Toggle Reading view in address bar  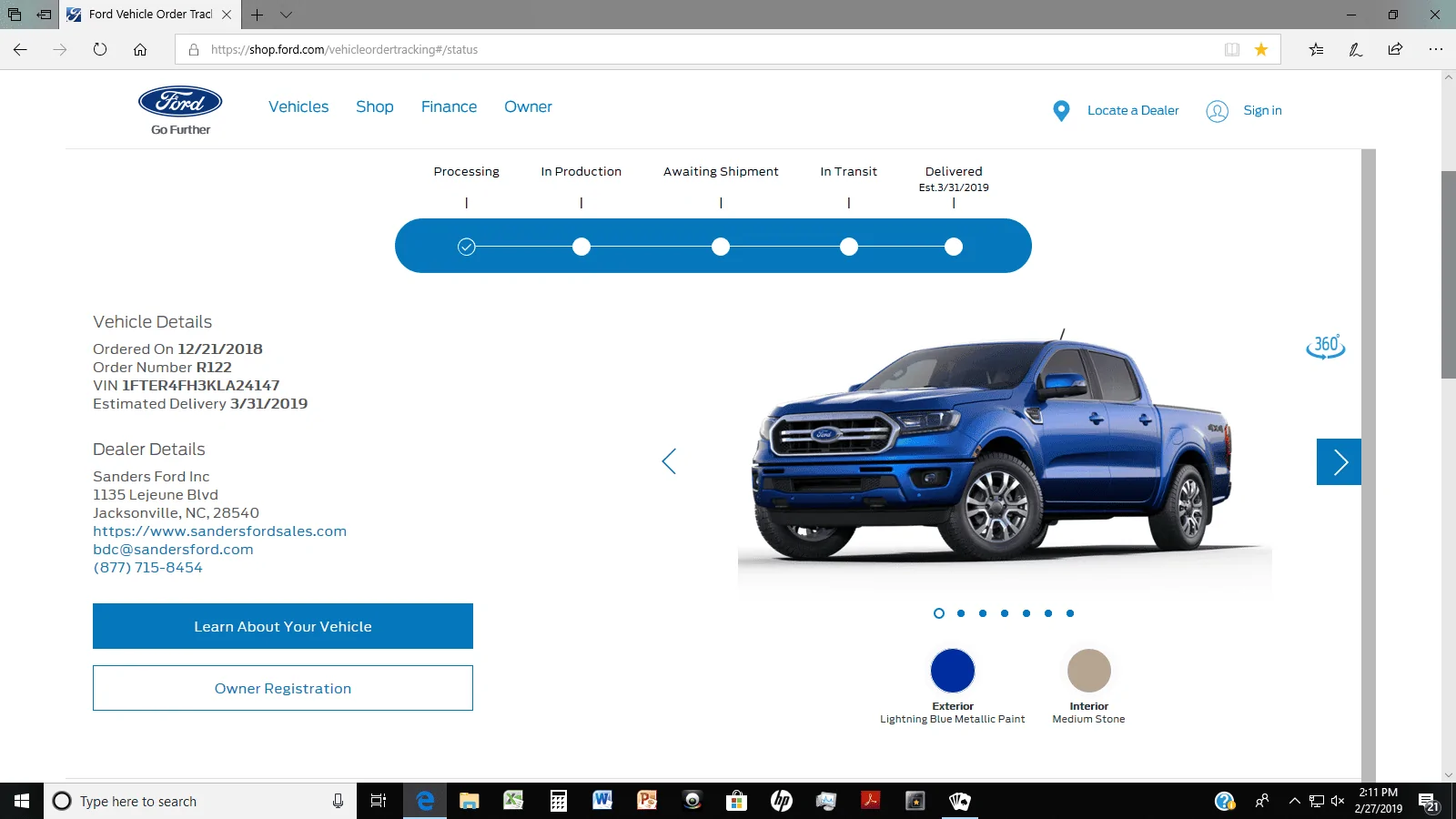click(x=1232, y=49)
